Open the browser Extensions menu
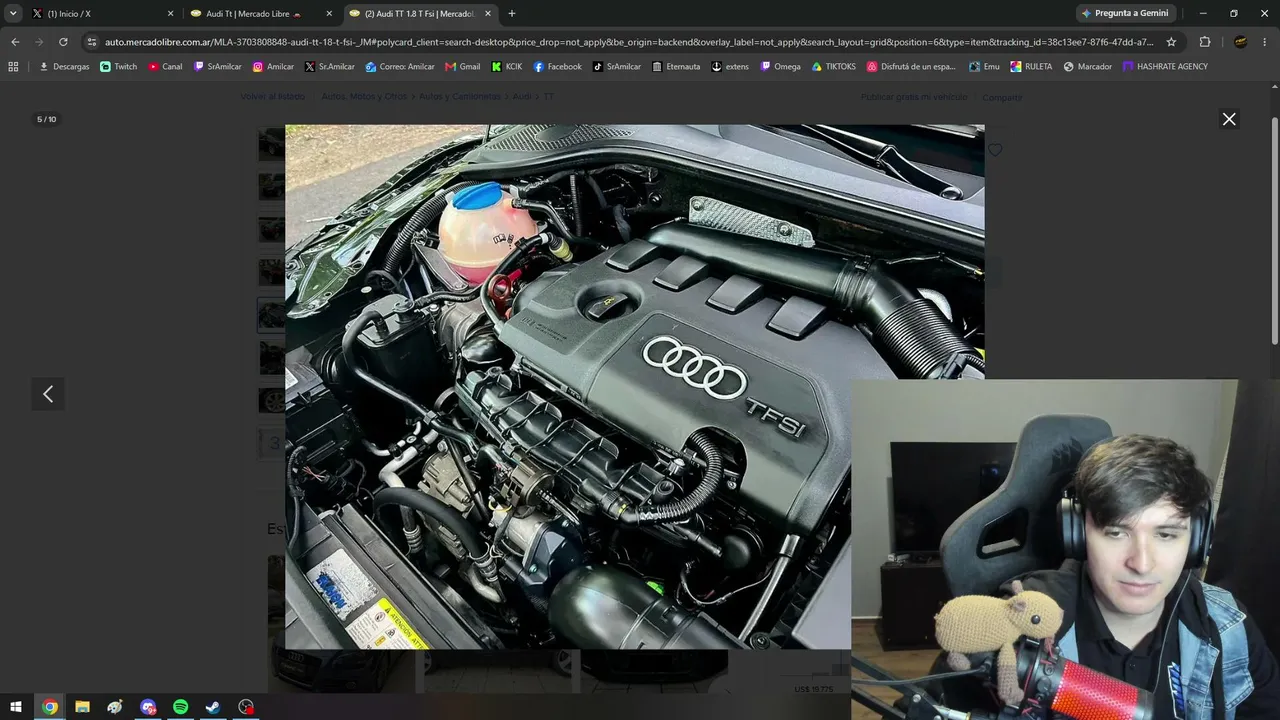Viewport: 1280px width, 720px height. pos(1205,42)
